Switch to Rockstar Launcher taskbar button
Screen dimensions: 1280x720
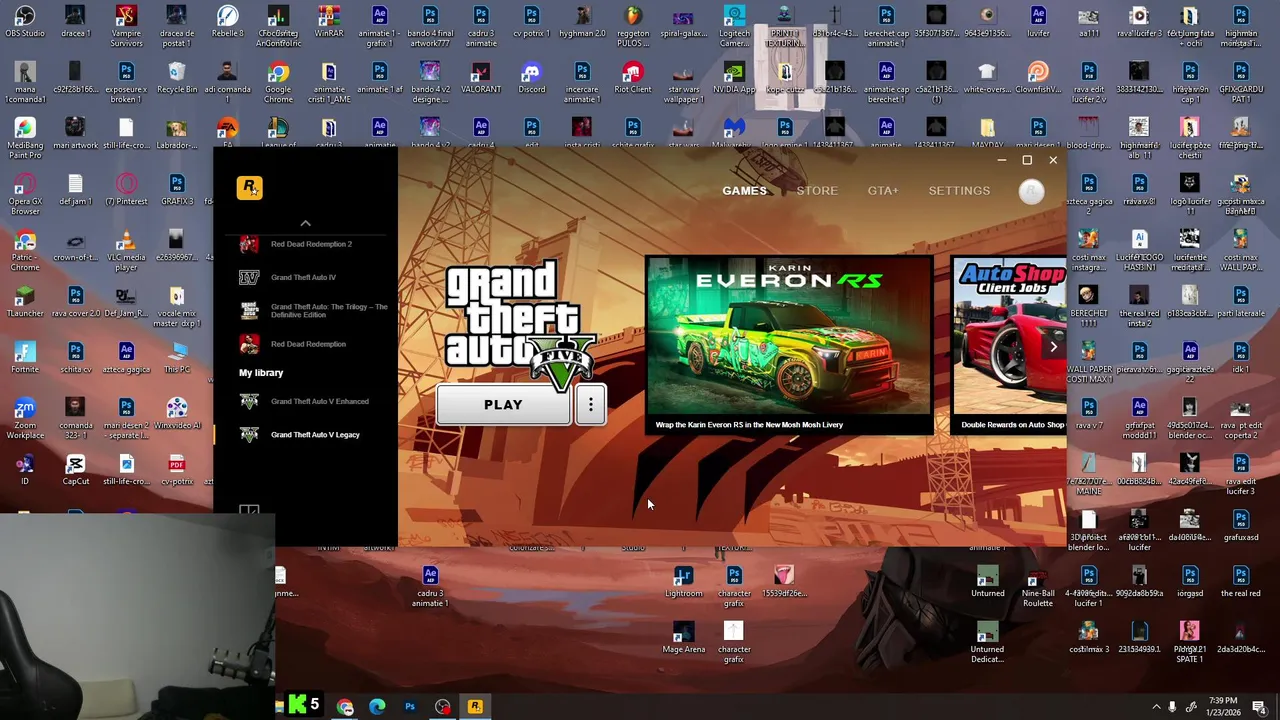coord(475,707)
